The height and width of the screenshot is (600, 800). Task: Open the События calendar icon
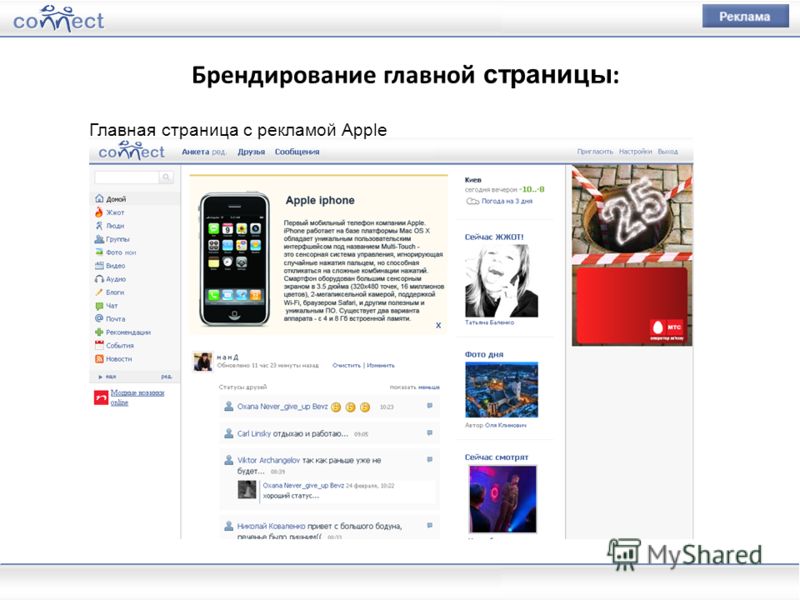[x=99, y=345]
